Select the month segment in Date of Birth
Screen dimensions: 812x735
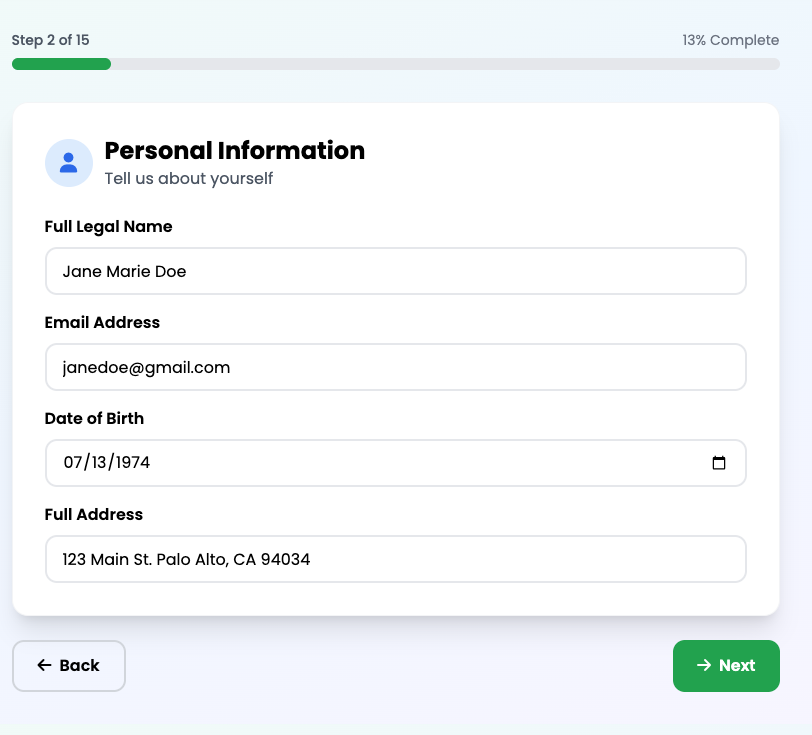[x=73, y=463]
